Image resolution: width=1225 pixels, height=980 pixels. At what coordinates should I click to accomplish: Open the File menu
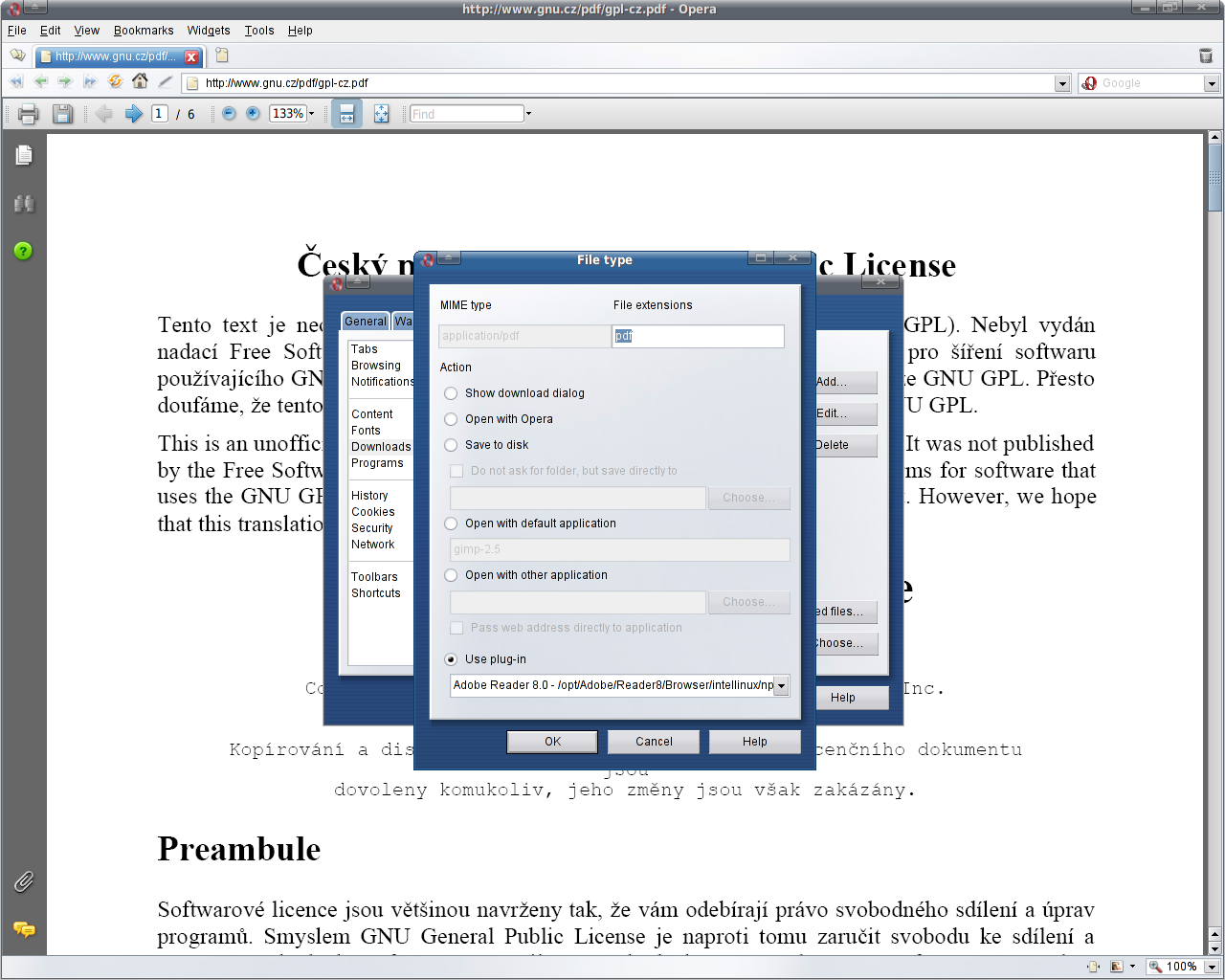coord(17,31)
